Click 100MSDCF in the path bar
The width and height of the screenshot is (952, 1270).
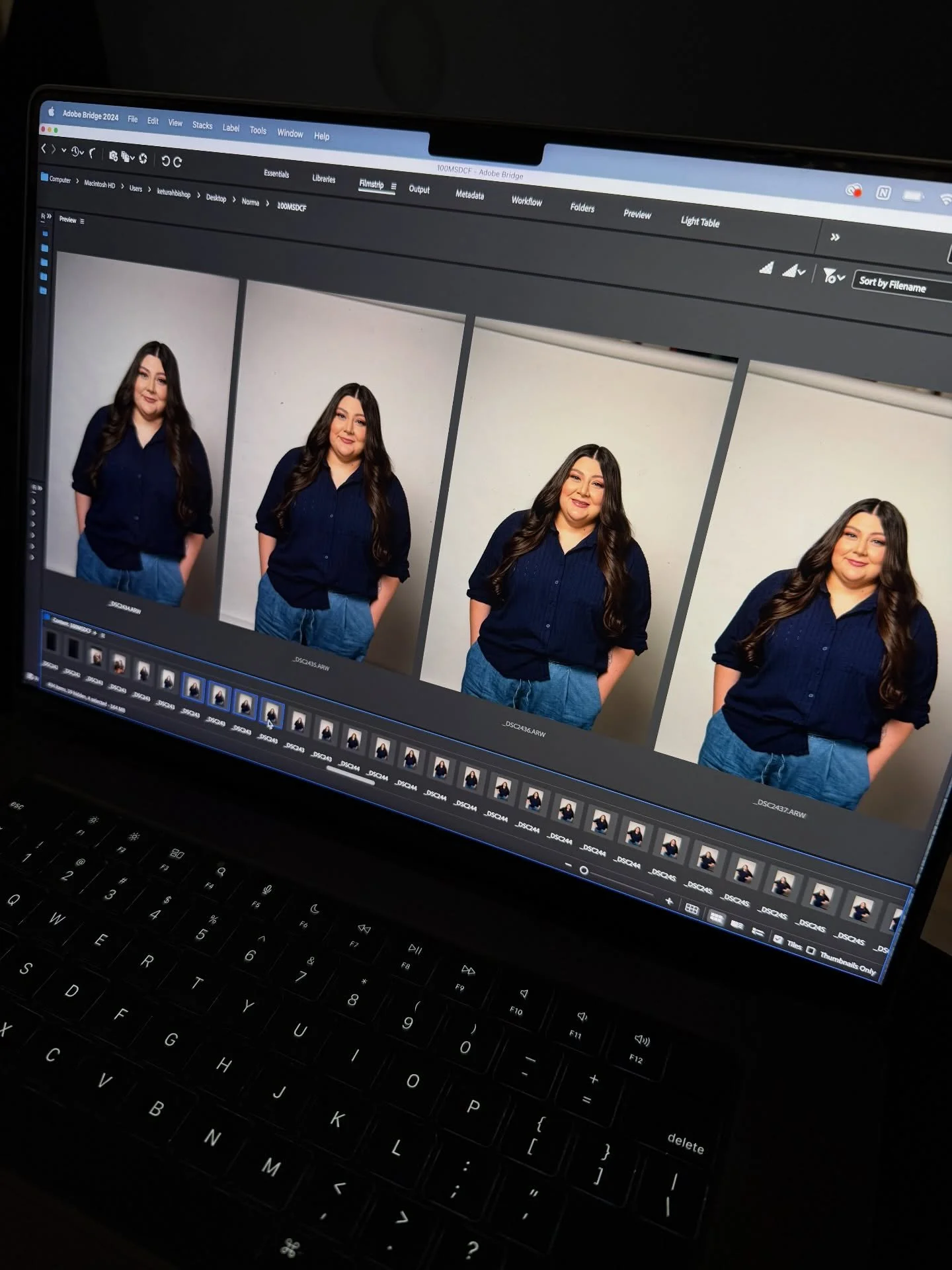[291, 207]
